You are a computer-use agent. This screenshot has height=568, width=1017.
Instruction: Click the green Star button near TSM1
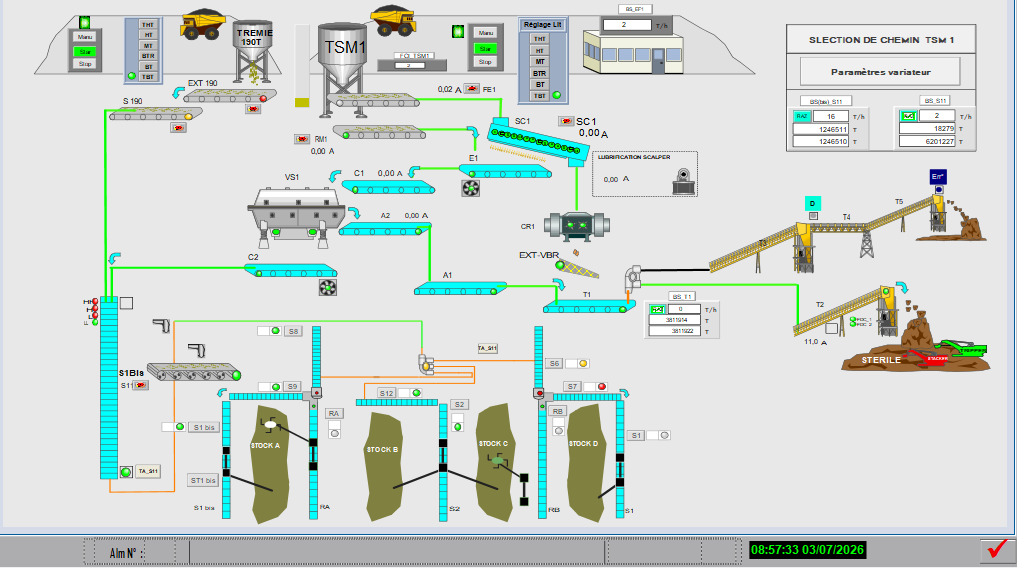(x=485, y=48)
